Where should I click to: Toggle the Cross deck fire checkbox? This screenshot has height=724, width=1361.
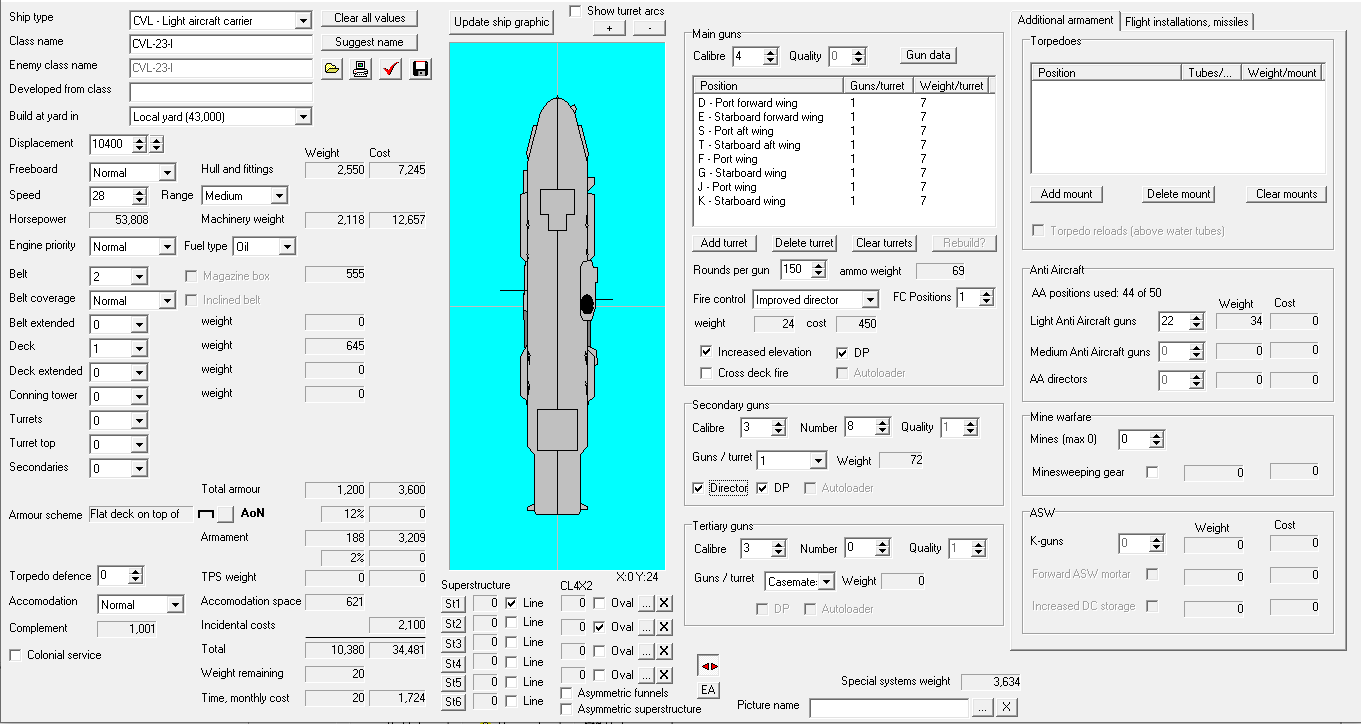point(707,373)
